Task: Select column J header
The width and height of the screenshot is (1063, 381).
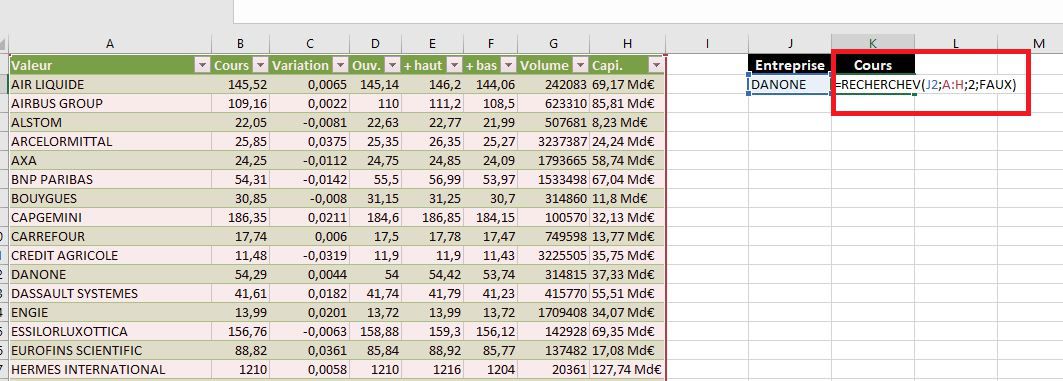Action: click(790, 43)
